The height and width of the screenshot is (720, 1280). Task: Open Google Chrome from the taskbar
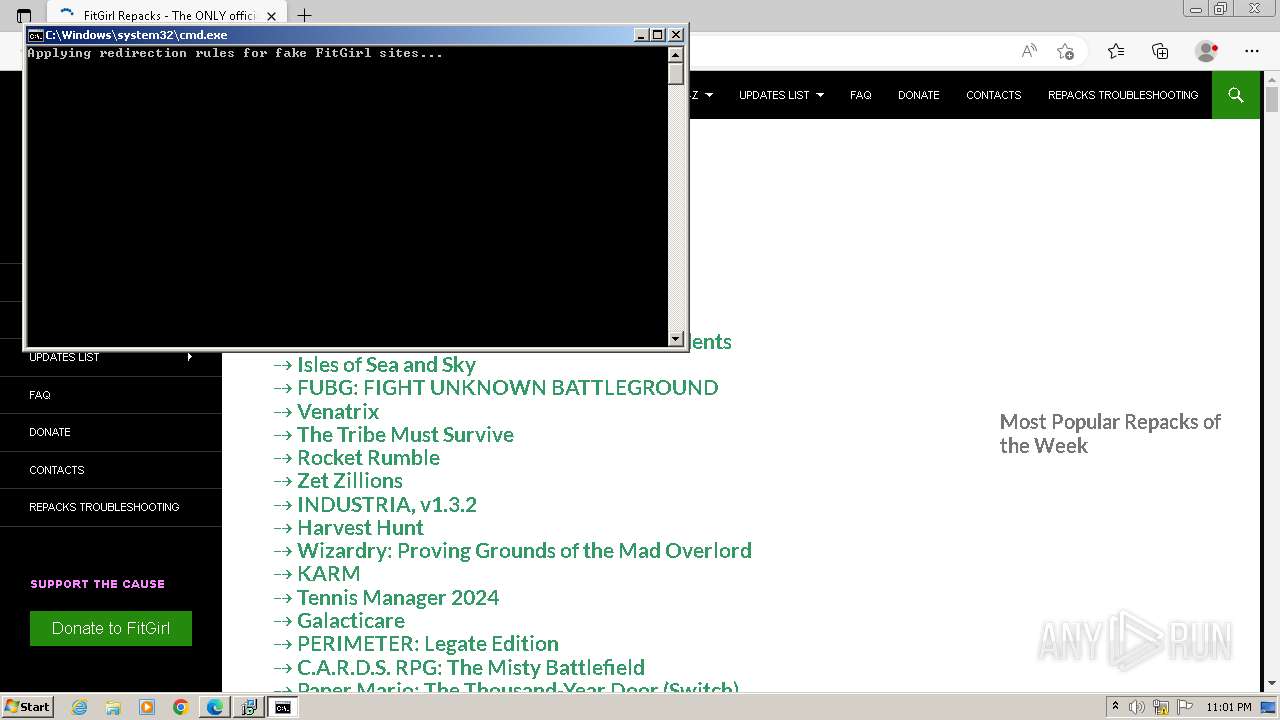[181, 707]
